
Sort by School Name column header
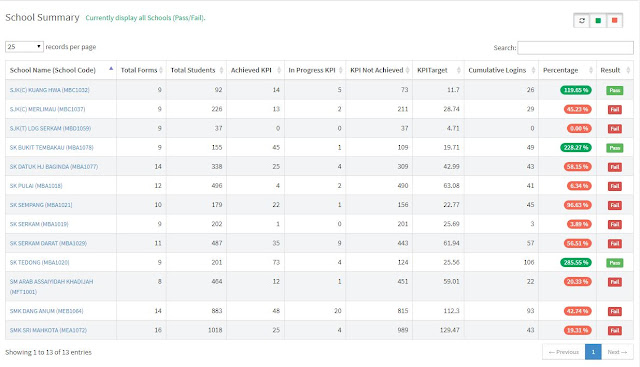point(61,70)
